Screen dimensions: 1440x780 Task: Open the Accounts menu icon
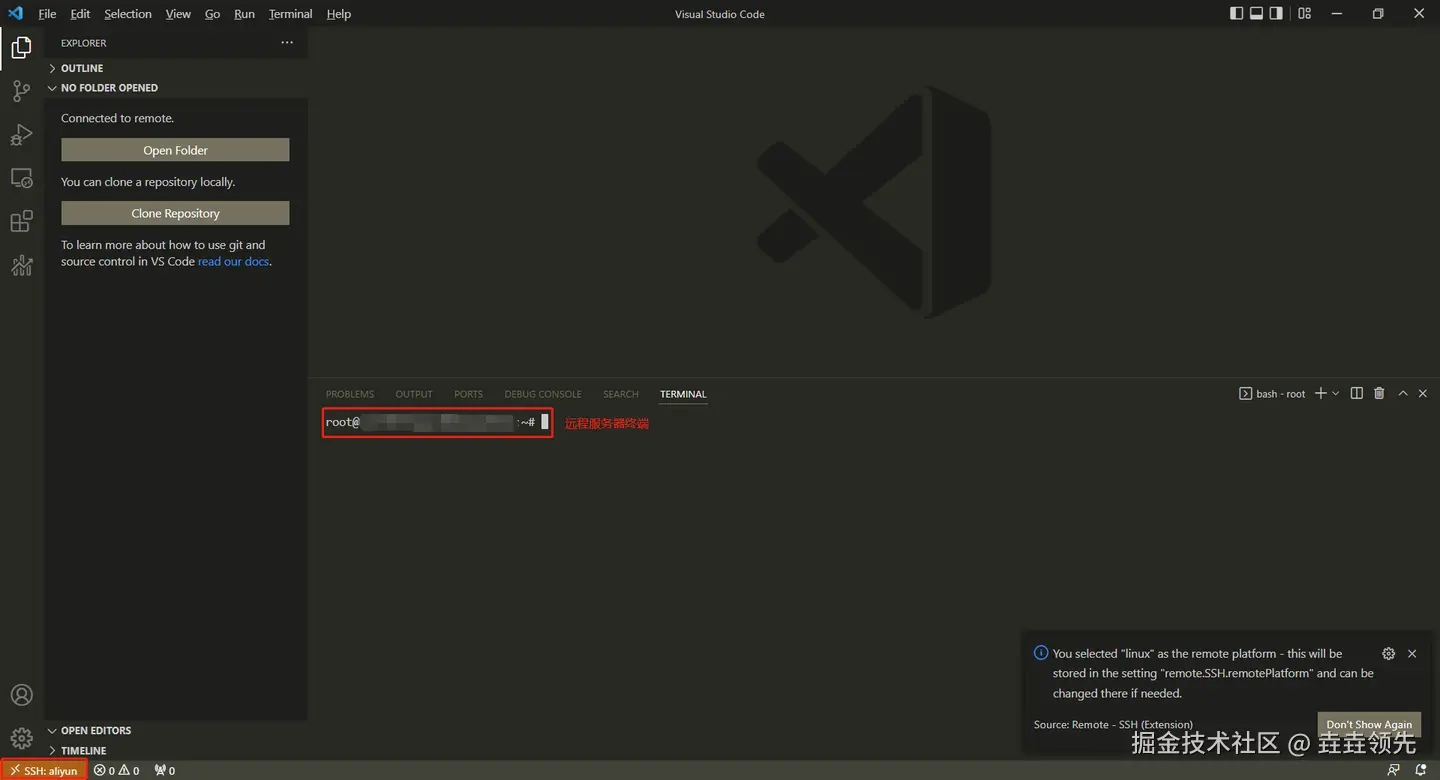pyautogui.click(x=21, y=695)
